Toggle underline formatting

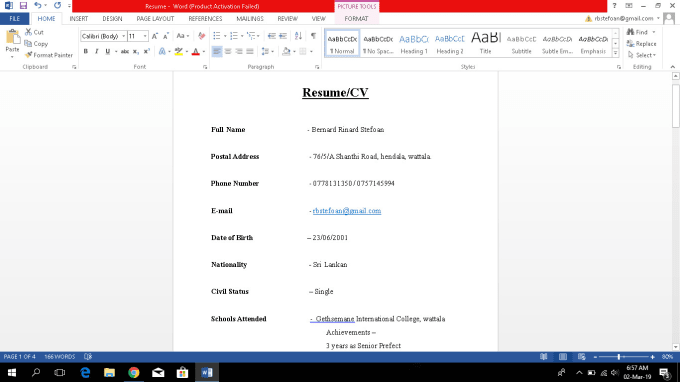(108, 52)
